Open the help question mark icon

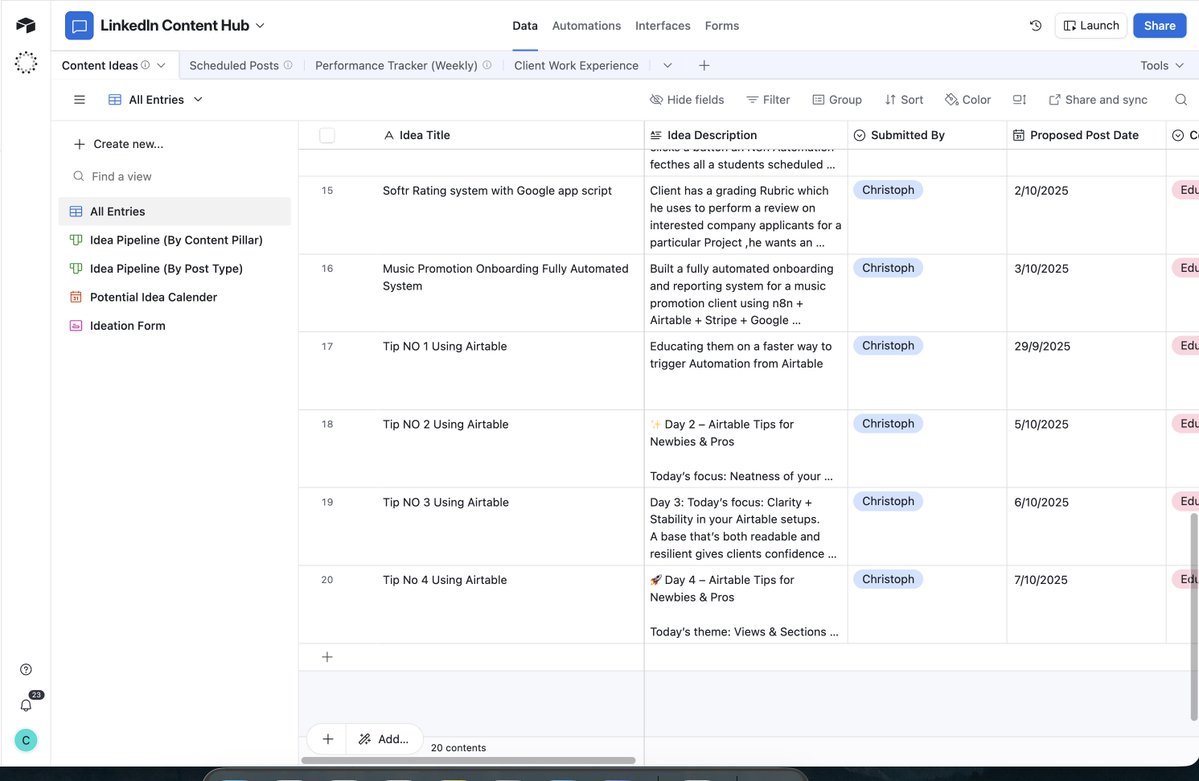[25, 669]
